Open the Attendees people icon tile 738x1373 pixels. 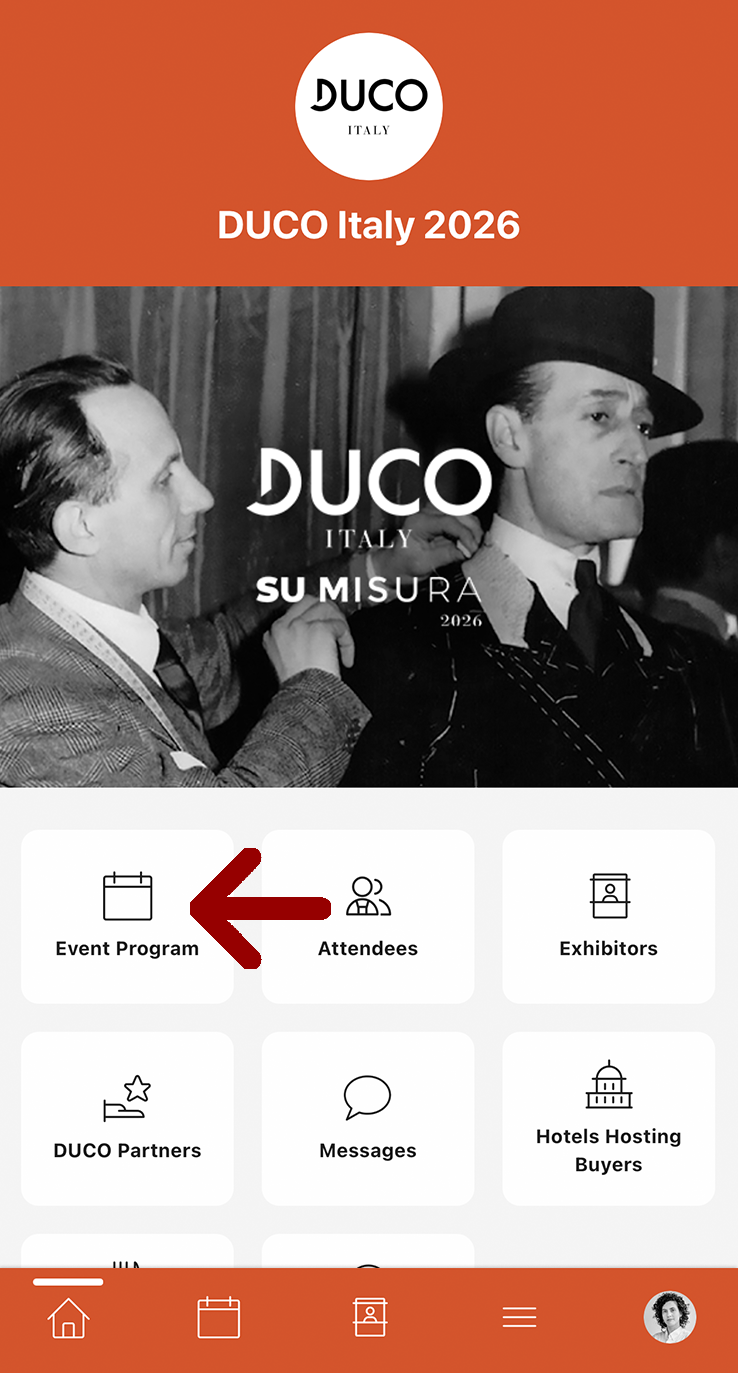pyautogui.click(x=368, y=916)
